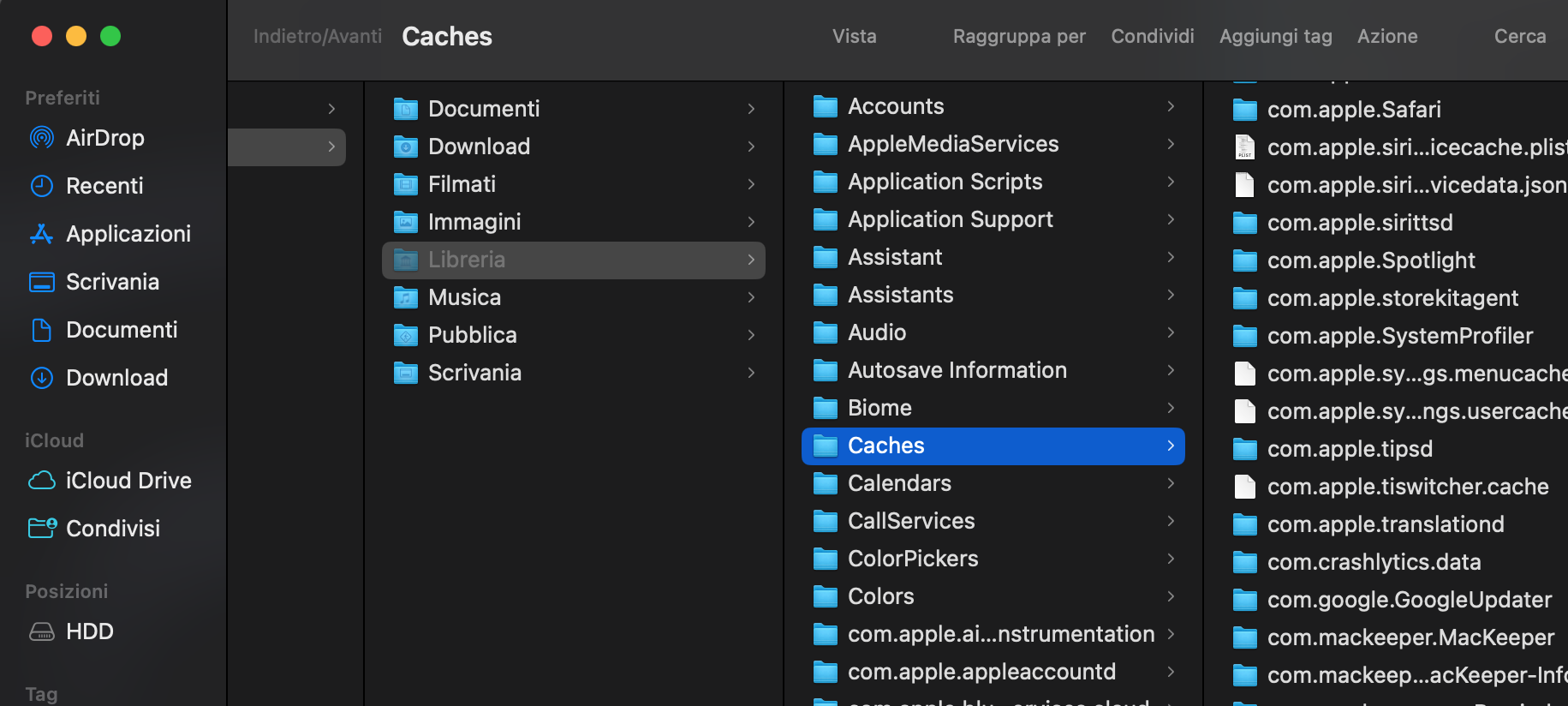The height and width of the screenshot is (706, 1568).
Task: Click the Download sidebar arrow icon
Action: coord(41,378)
